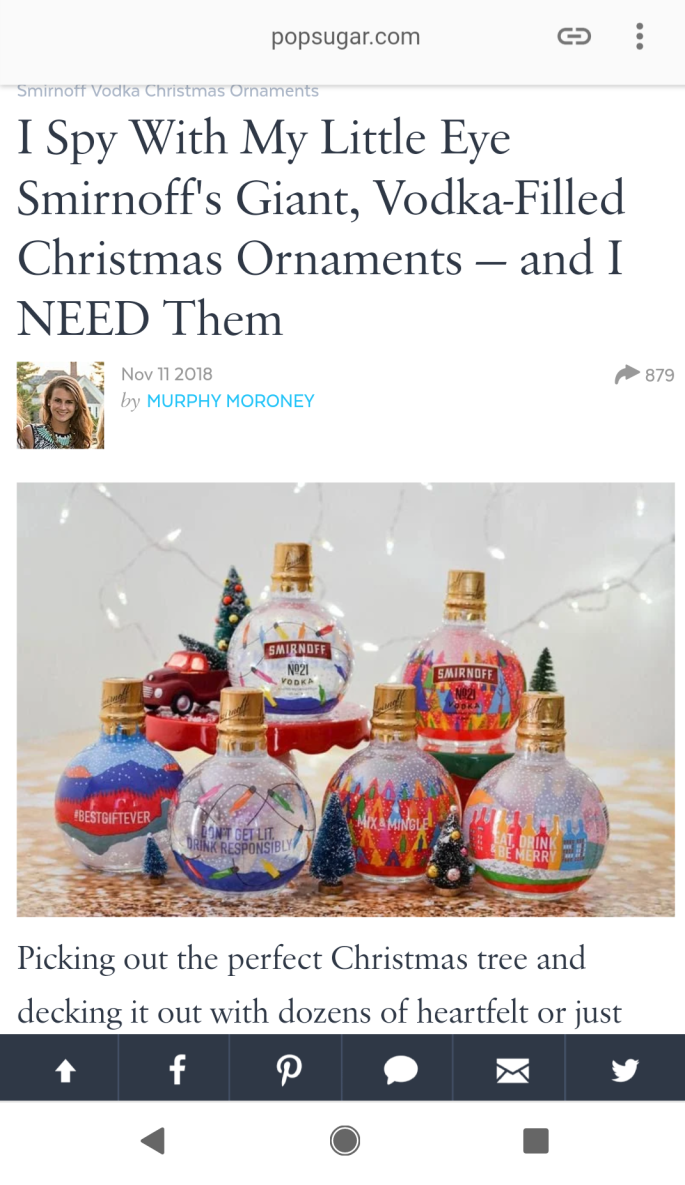Open the three-dot browser menu
Viewport: 685px width, 1185px height.
click(x=640, y=36)
